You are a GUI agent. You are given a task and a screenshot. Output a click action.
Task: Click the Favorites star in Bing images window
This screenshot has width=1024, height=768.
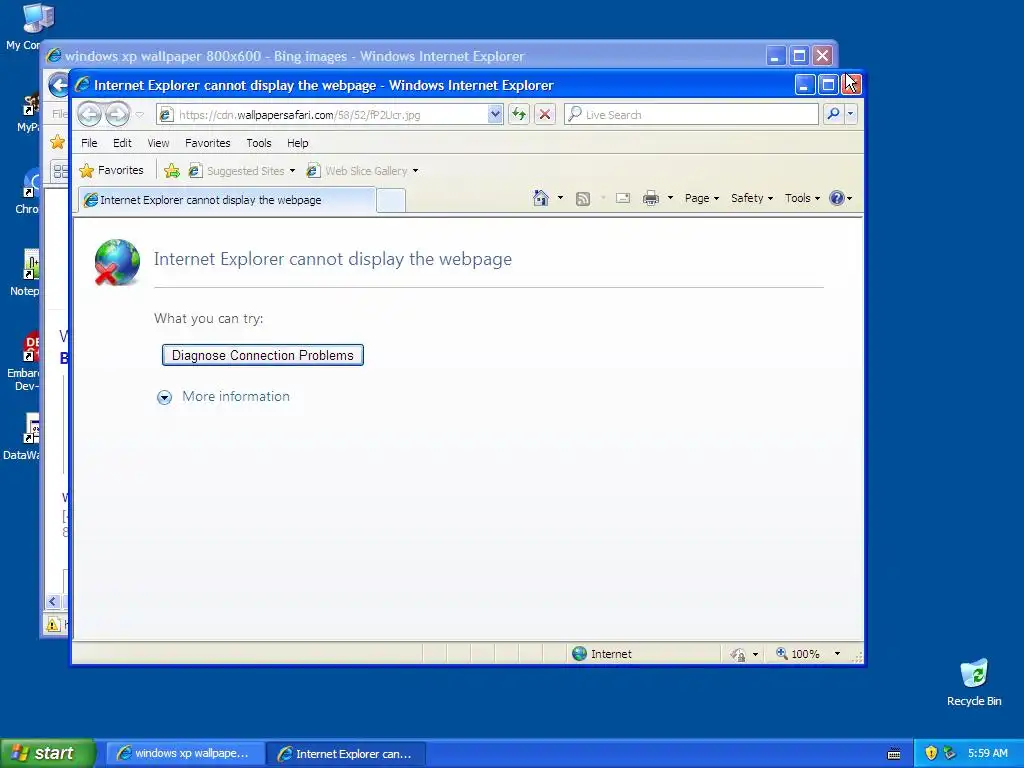point(57,142)
